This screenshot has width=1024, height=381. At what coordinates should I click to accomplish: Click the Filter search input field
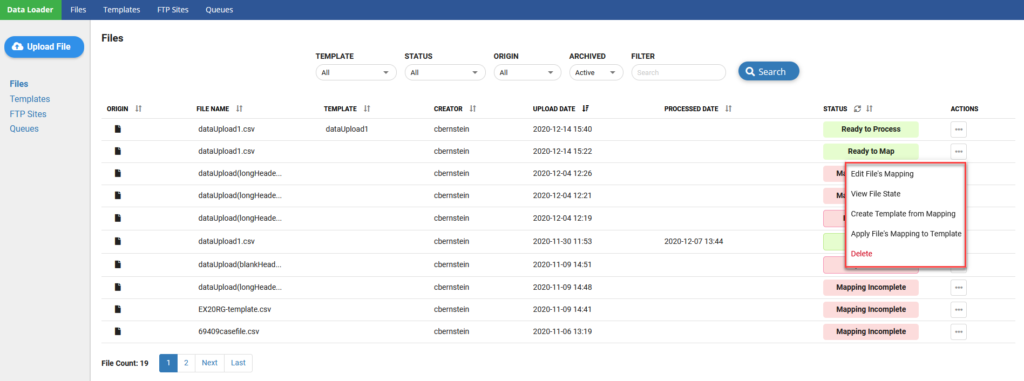pos(679,73)
